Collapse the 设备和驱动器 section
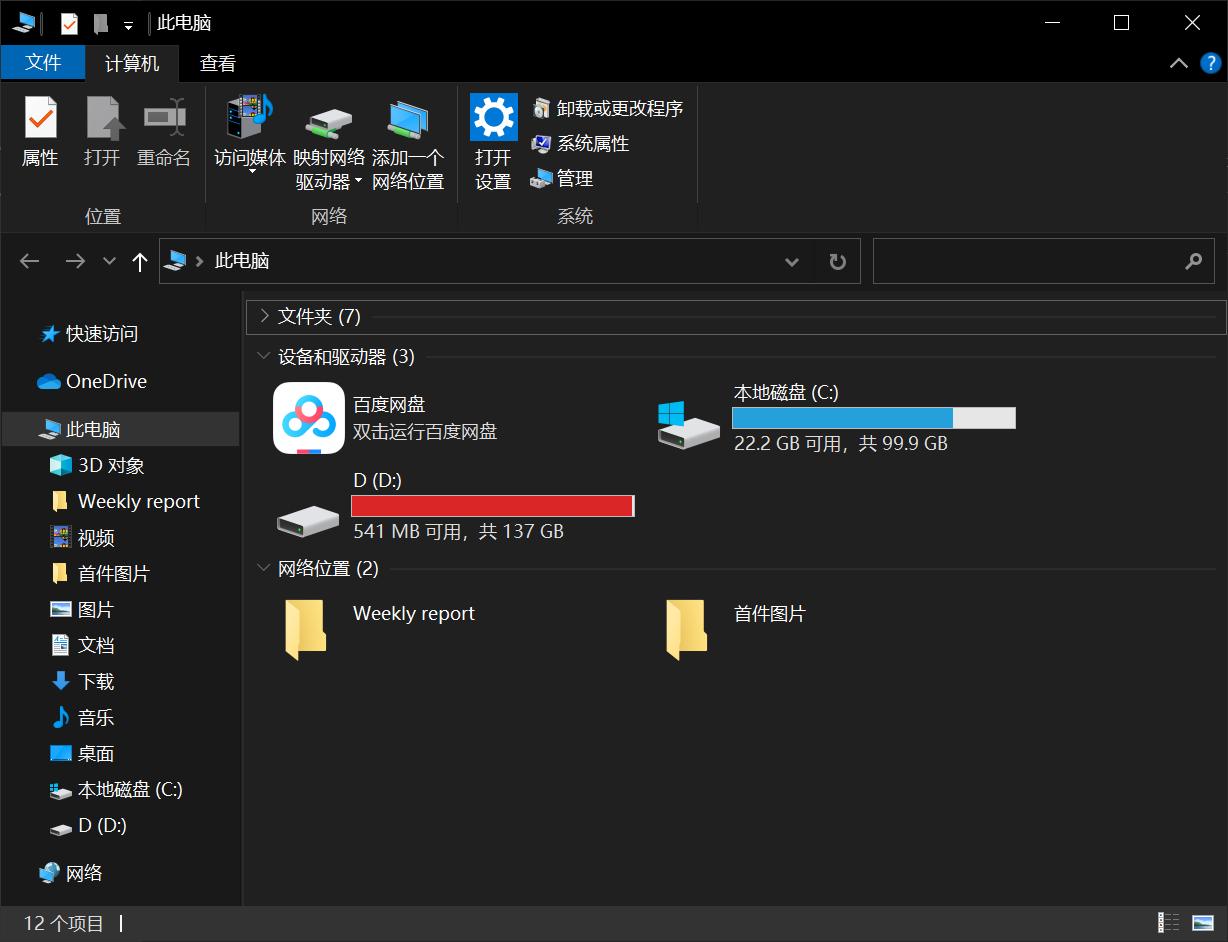The width and height of the screenshot is (1228, 942). pyautogui.click(x=263, y=356)
